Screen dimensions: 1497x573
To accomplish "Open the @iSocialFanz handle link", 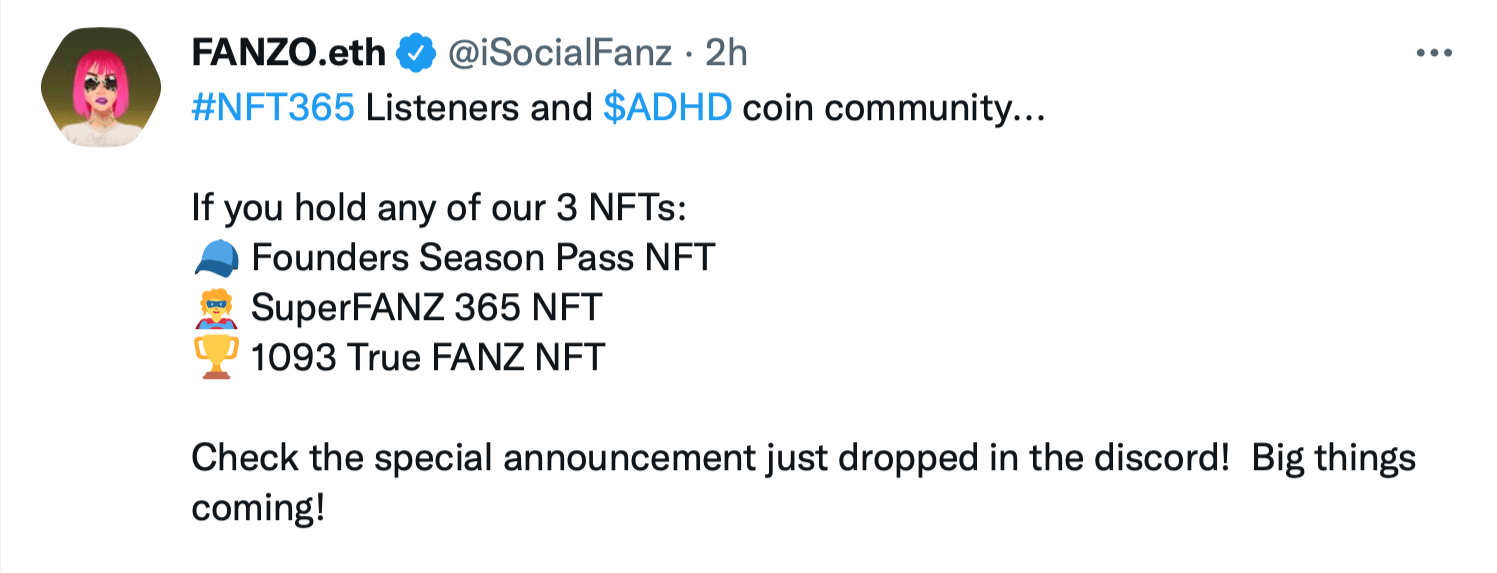I will 557,52.
